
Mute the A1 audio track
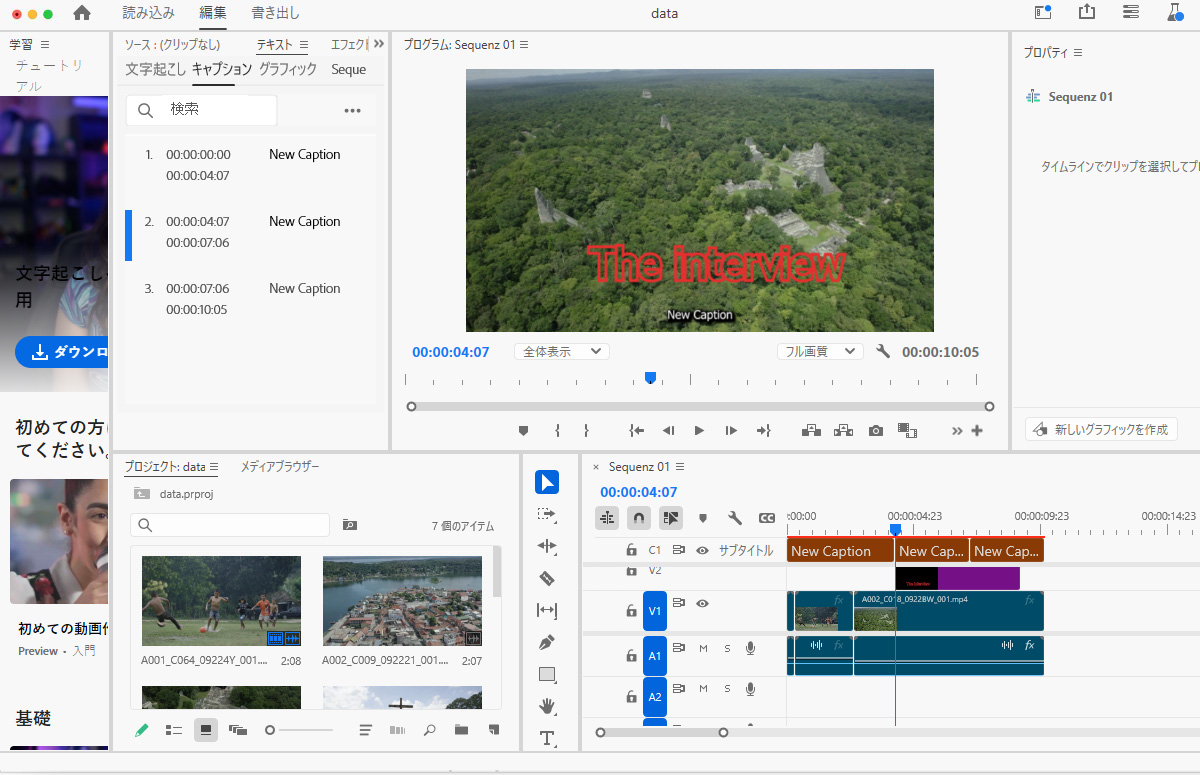click(x=703, y=648)
